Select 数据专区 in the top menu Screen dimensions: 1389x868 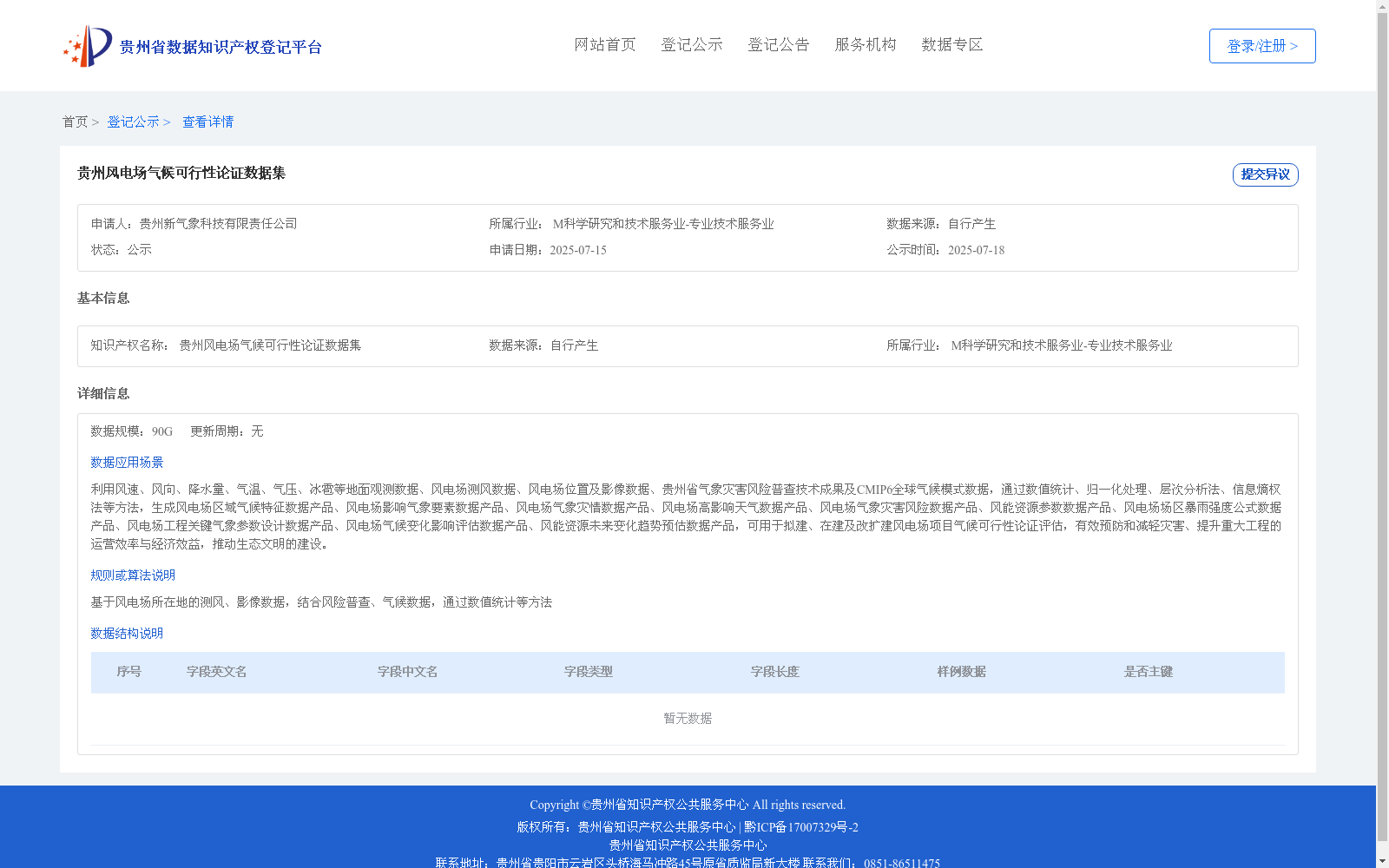pos(952,44)
